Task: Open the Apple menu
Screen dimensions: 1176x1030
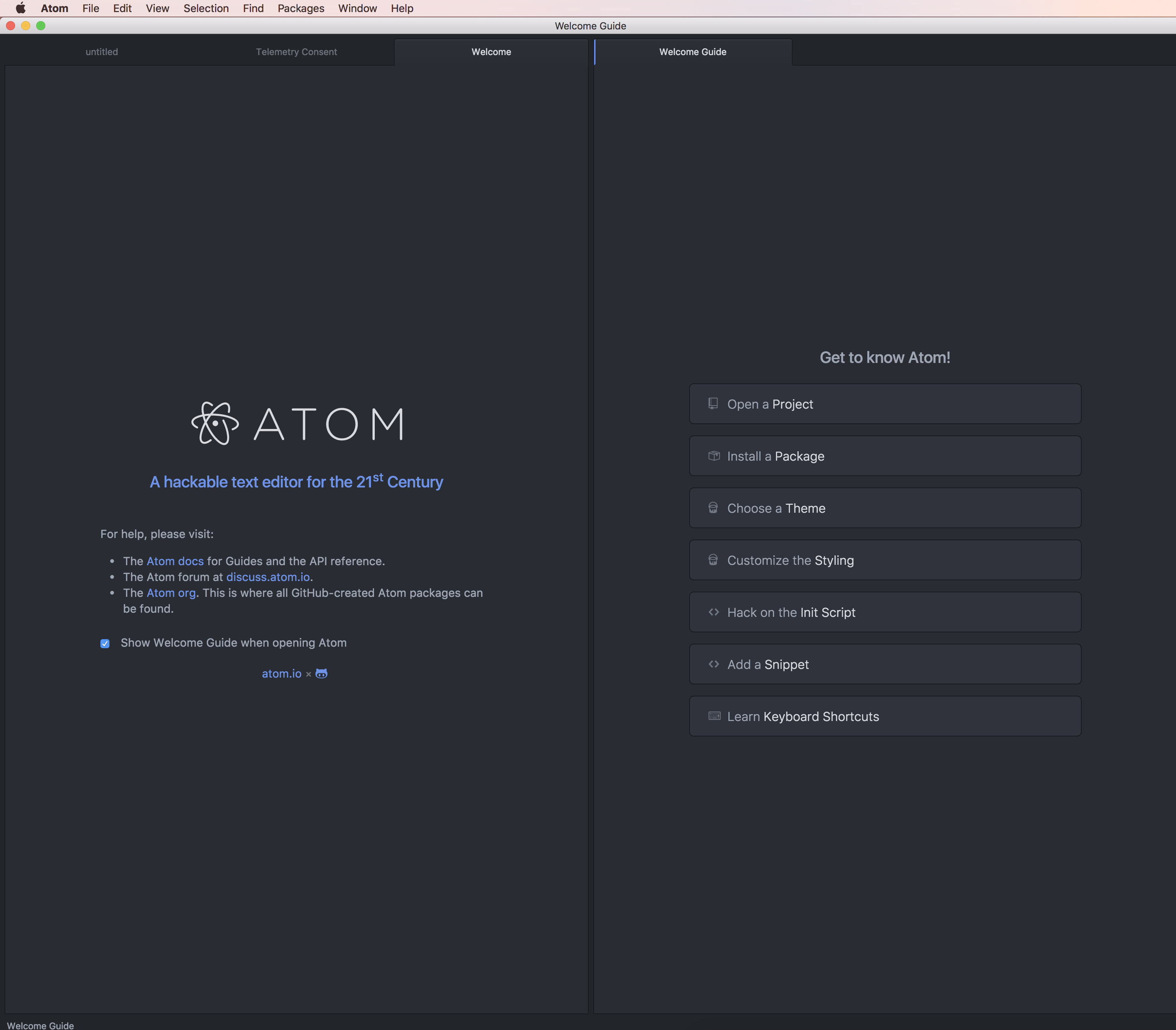Action: 21,8
